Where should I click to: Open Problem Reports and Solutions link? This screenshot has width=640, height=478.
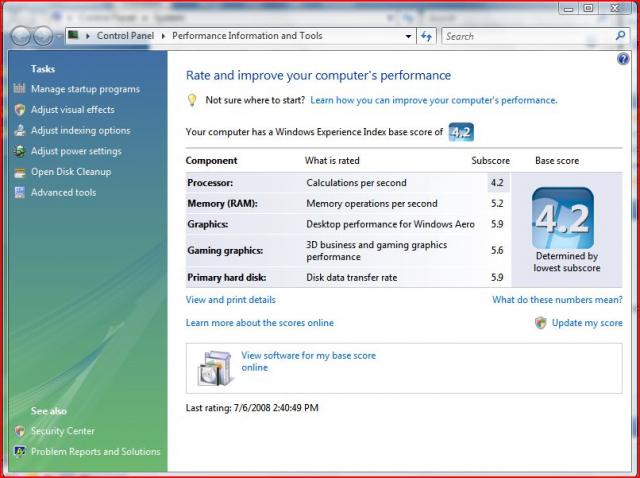click(x=96, y=451)
